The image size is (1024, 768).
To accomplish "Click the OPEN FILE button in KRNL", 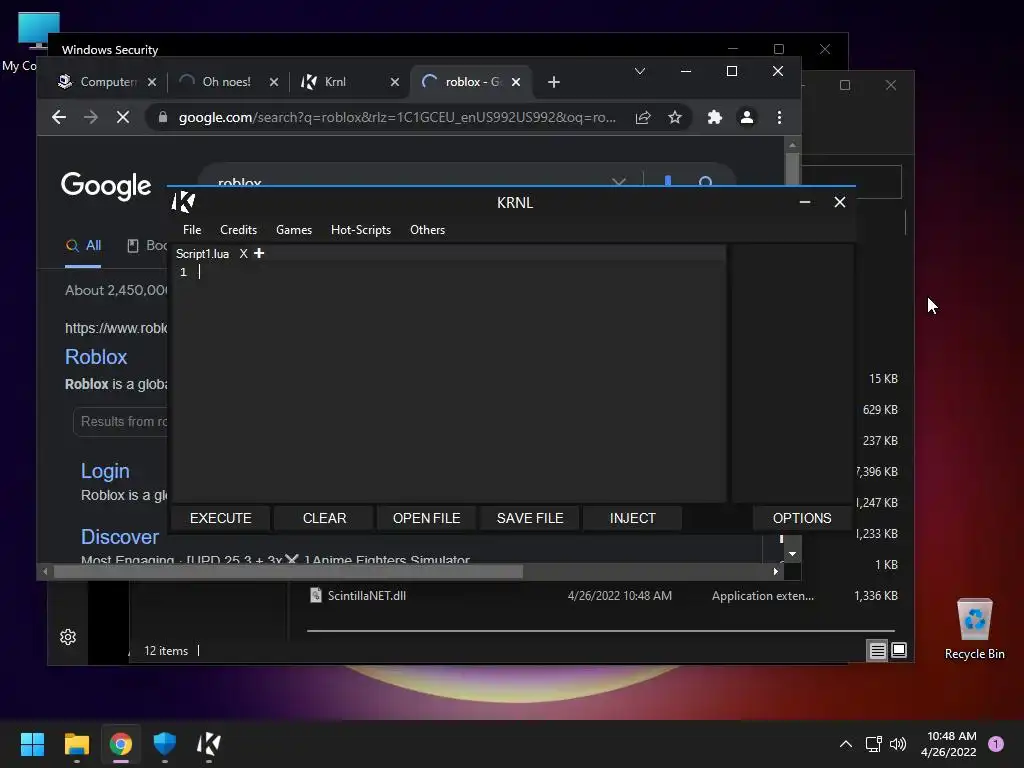I will coord(426,518).
